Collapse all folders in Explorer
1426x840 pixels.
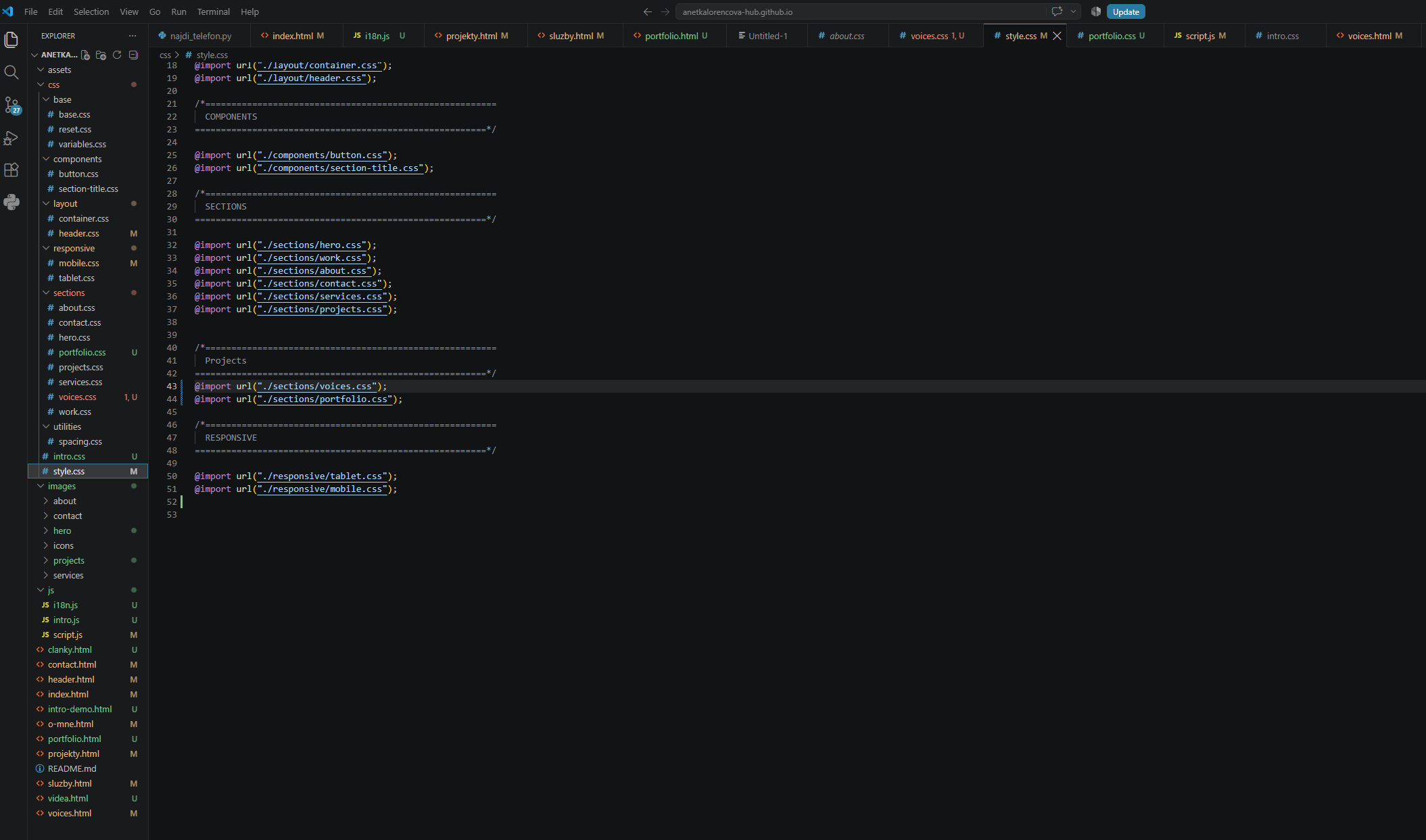(133, 55)
